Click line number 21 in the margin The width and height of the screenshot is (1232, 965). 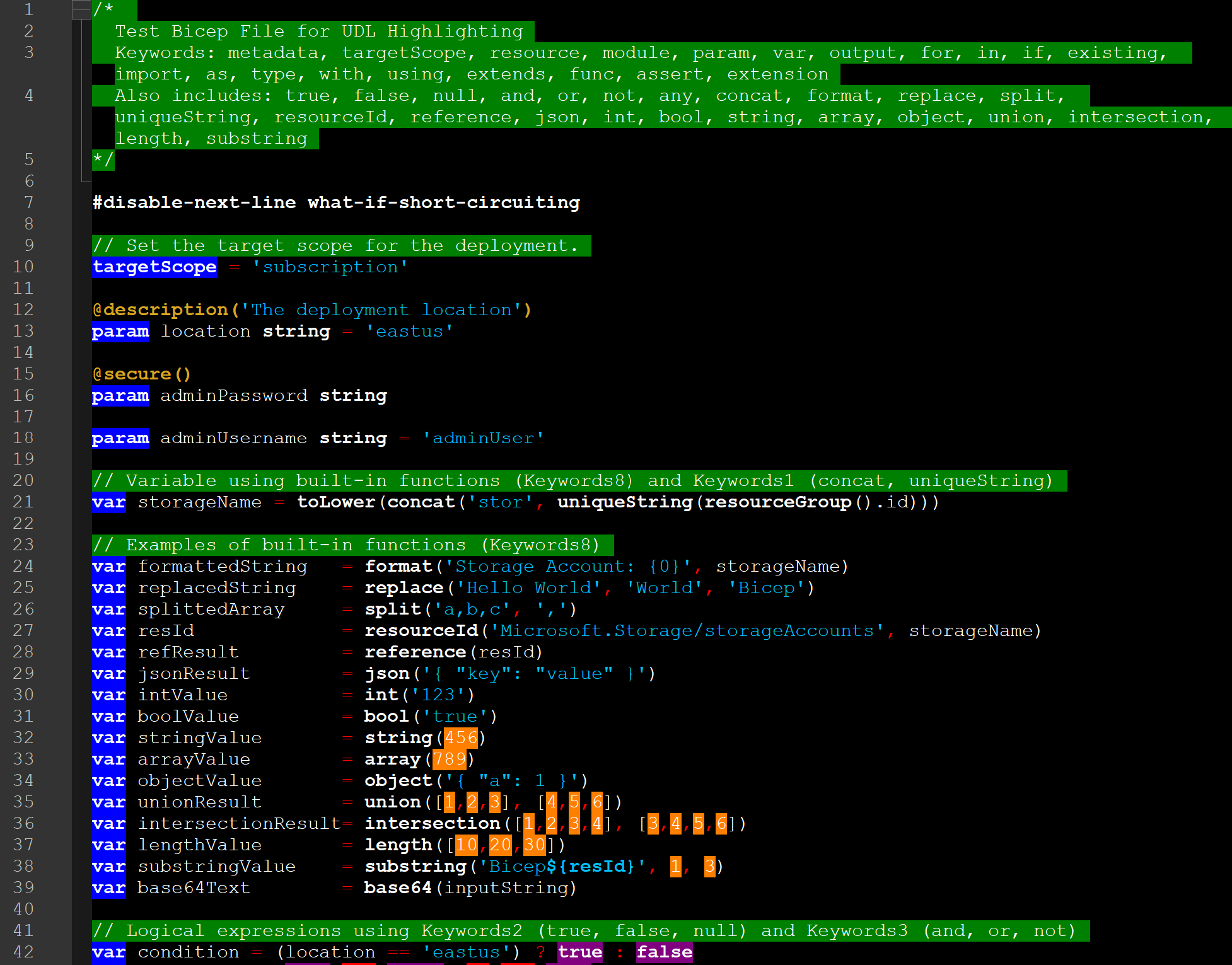(23, 502)
